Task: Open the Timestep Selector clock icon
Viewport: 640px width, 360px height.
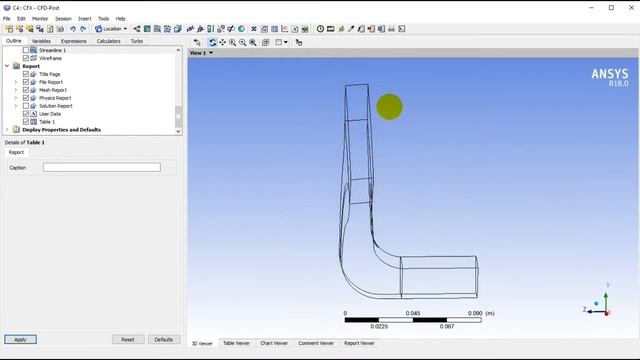Action: 320,29
